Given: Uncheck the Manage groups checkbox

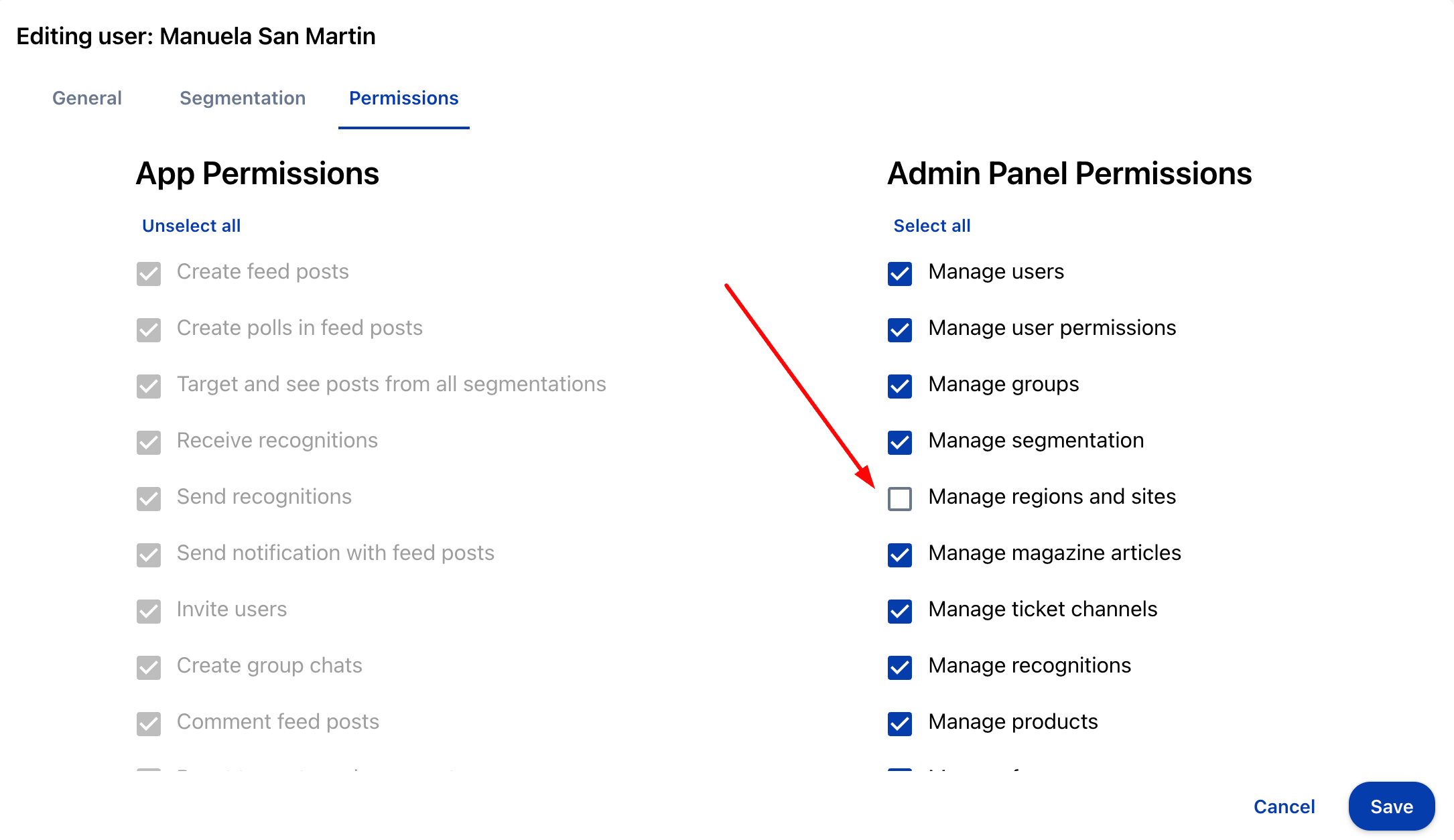Looking at the screenshot, I should (x=899, y=386).
